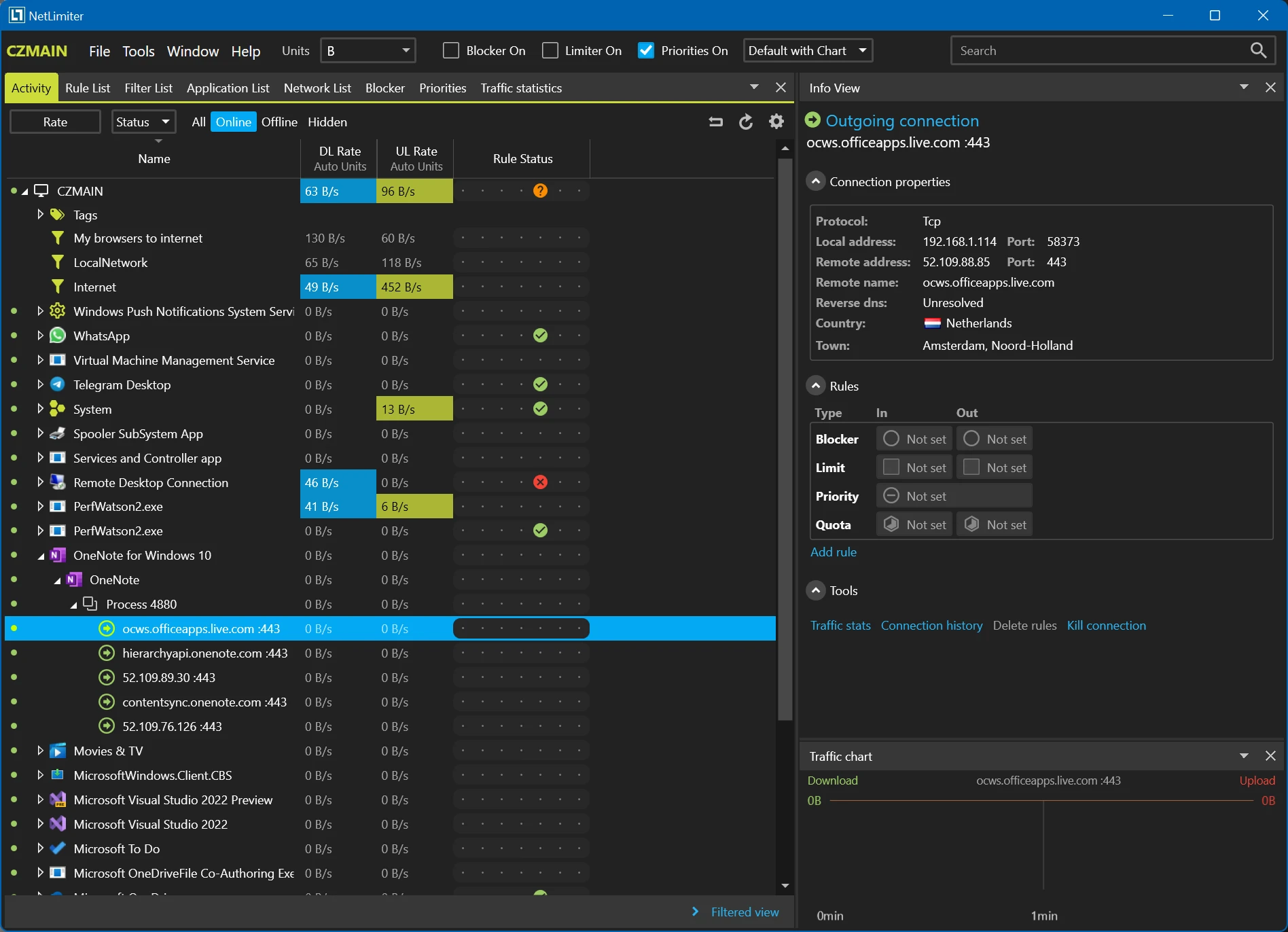Click the System process icon

tap(58, 409)
